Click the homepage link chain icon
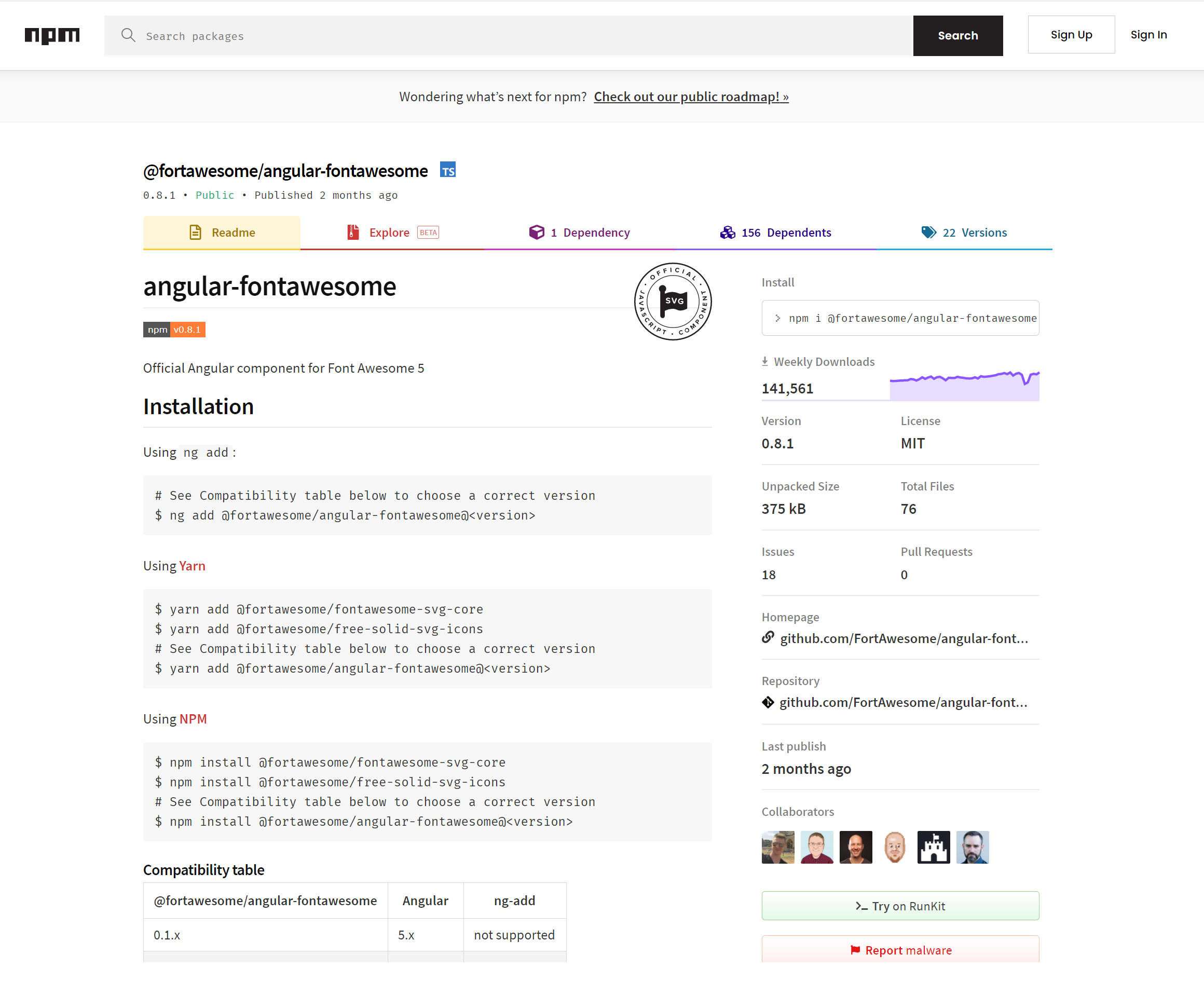The height and width of the screenshot is (982, 1204). (768, 637)
